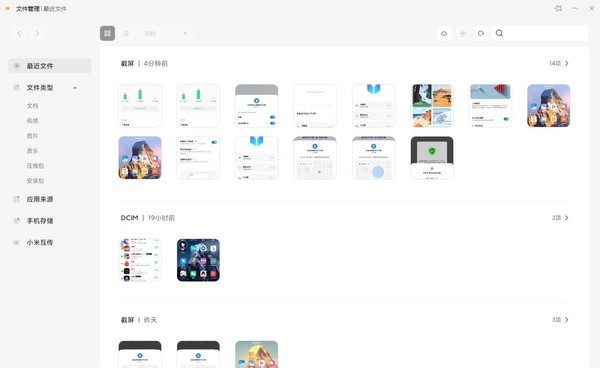Click the 文件类型 sidebar icon
600x368 pixels.
[x=16, y=88]
